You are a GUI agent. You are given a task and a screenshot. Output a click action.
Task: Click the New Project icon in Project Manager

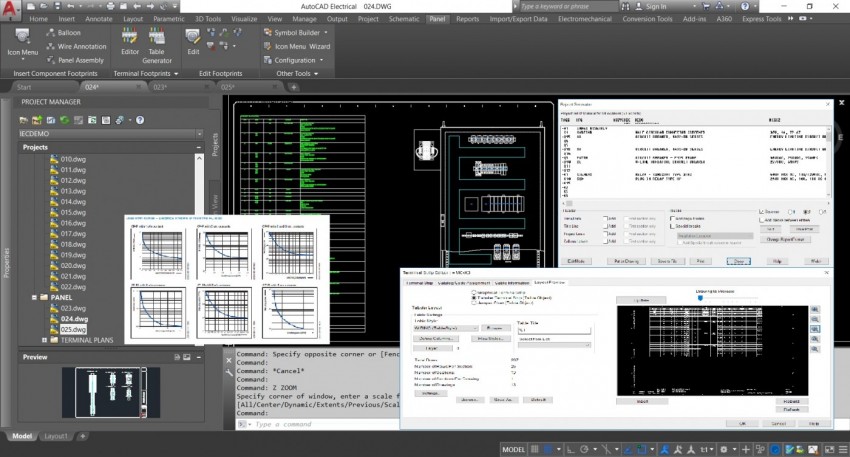37,120
